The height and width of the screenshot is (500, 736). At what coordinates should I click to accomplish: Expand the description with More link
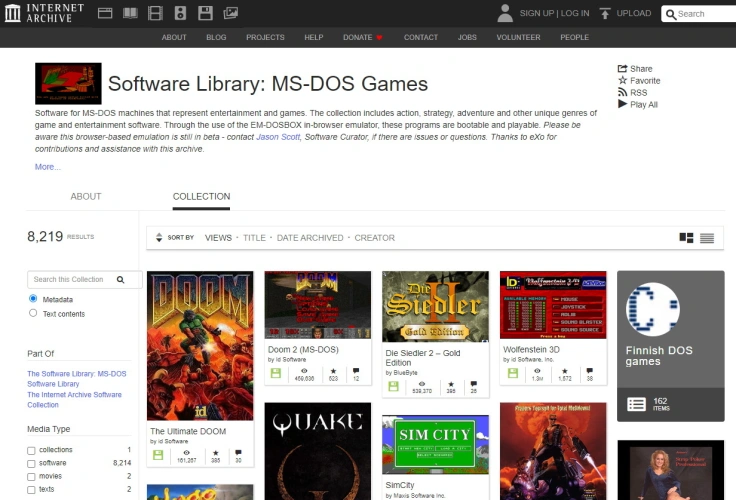pyautogui.click(x=48, y=167)
